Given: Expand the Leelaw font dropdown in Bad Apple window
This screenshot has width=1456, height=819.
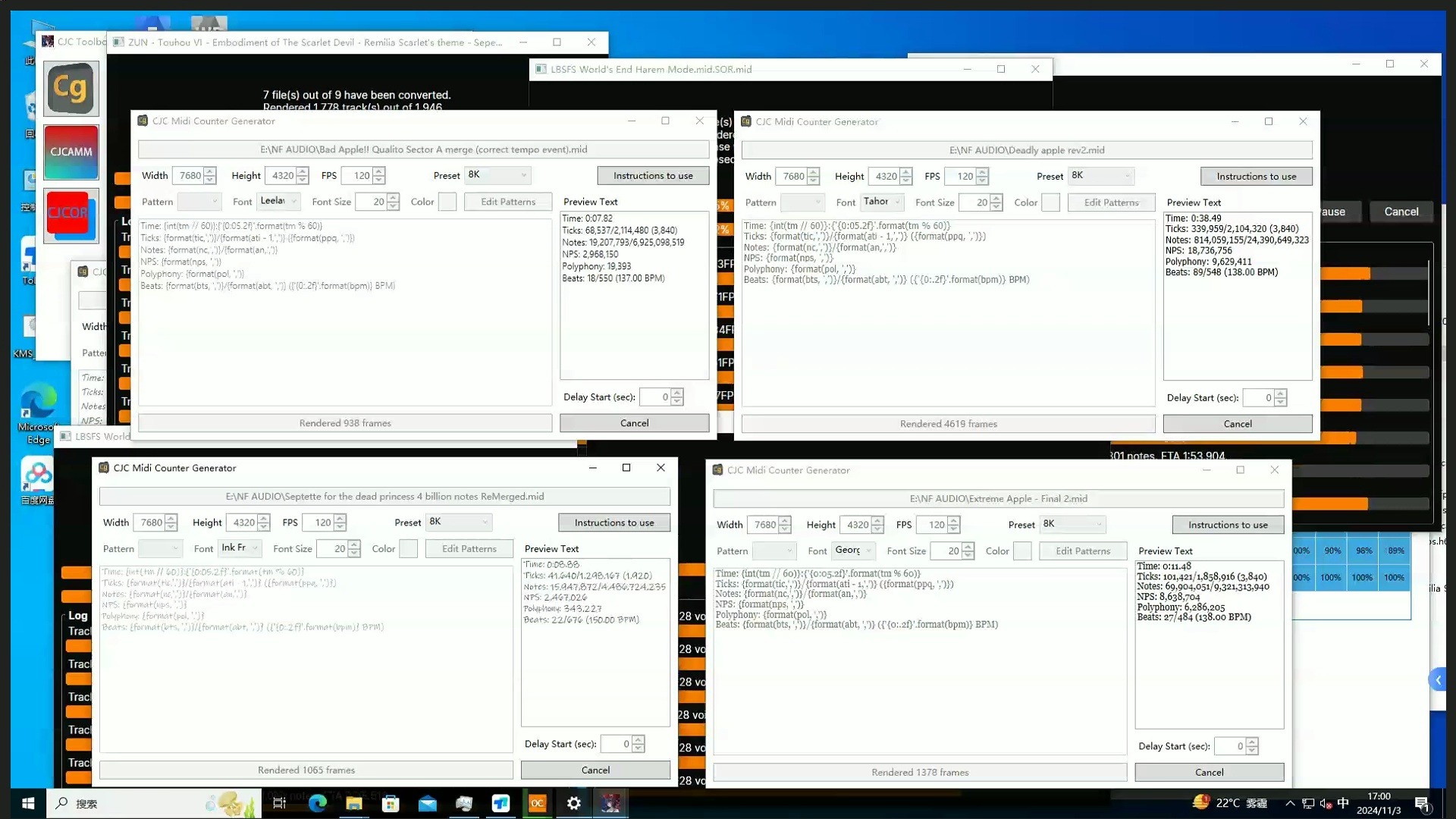Looking at the screenshot, I should (278, 201).
